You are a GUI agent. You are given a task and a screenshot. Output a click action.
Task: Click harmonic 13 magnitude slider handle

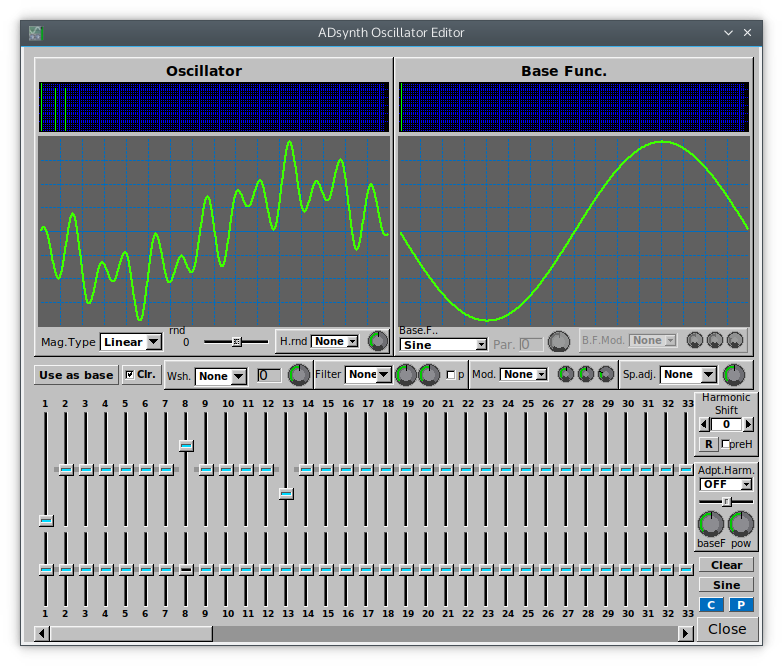point(286,494)
